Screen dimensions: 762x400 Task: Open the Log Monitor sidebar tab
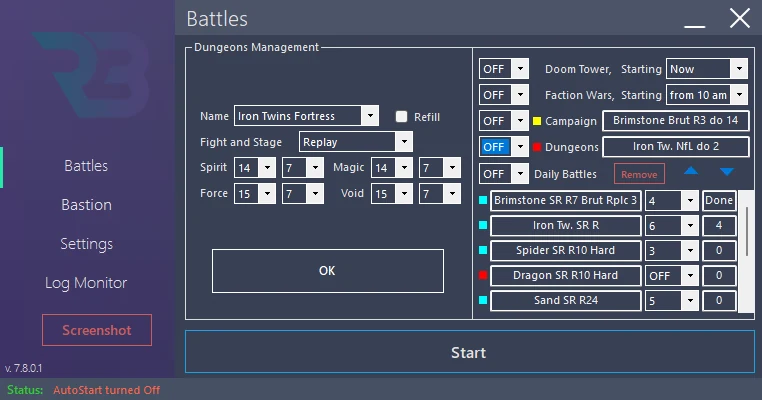[86, 283]
